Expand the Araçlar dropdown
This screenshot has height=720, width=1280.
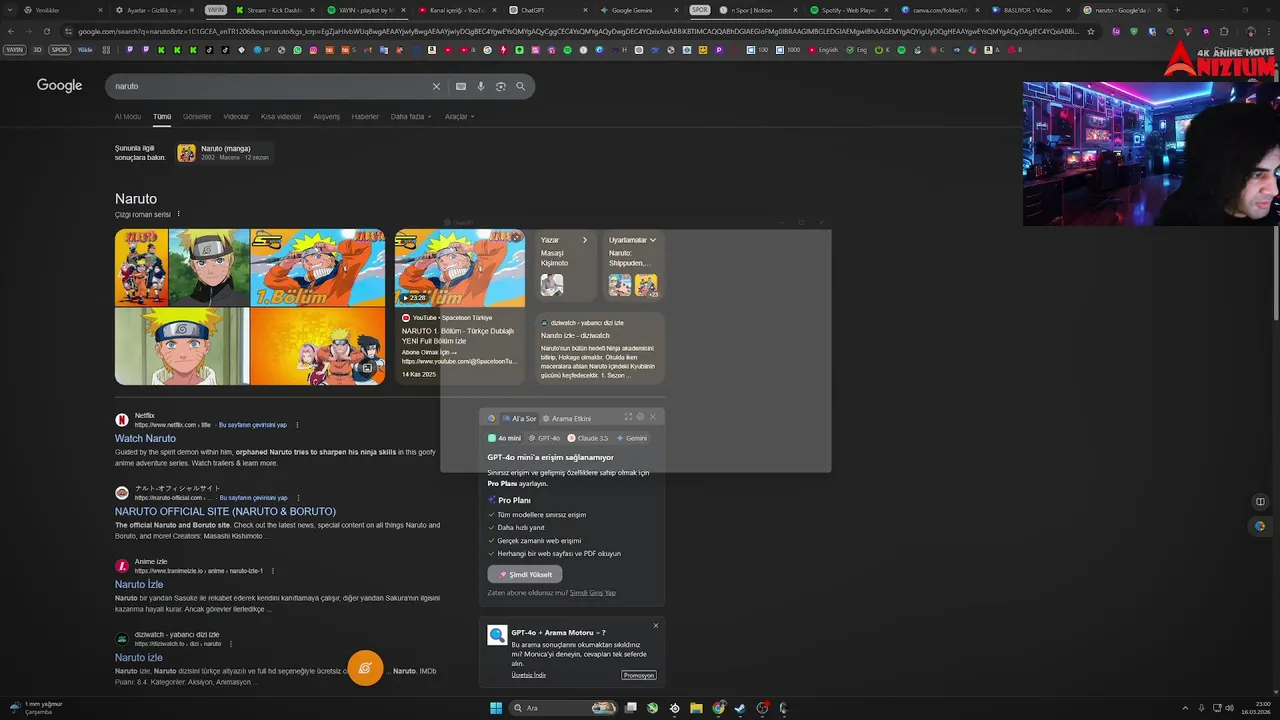click(x=459, y=116)
